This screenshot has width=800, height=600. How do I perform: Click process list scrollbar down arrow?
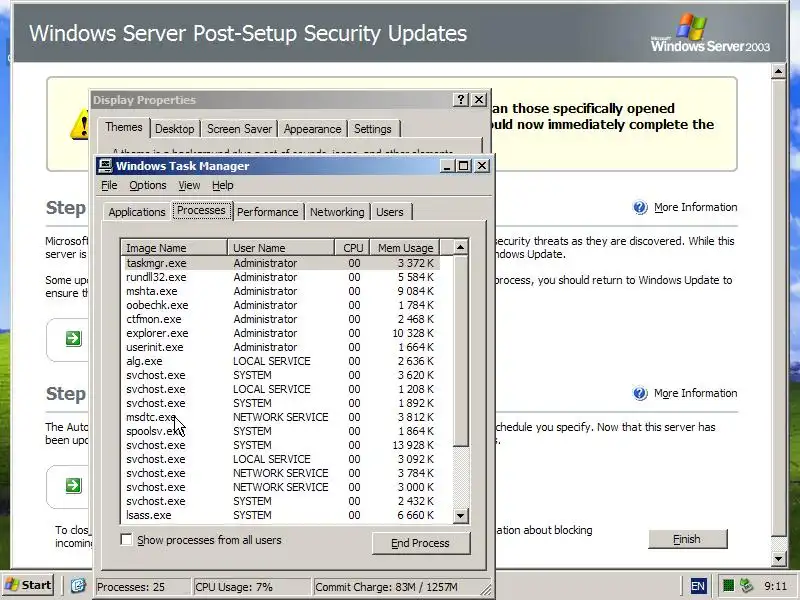click(460, 515)
